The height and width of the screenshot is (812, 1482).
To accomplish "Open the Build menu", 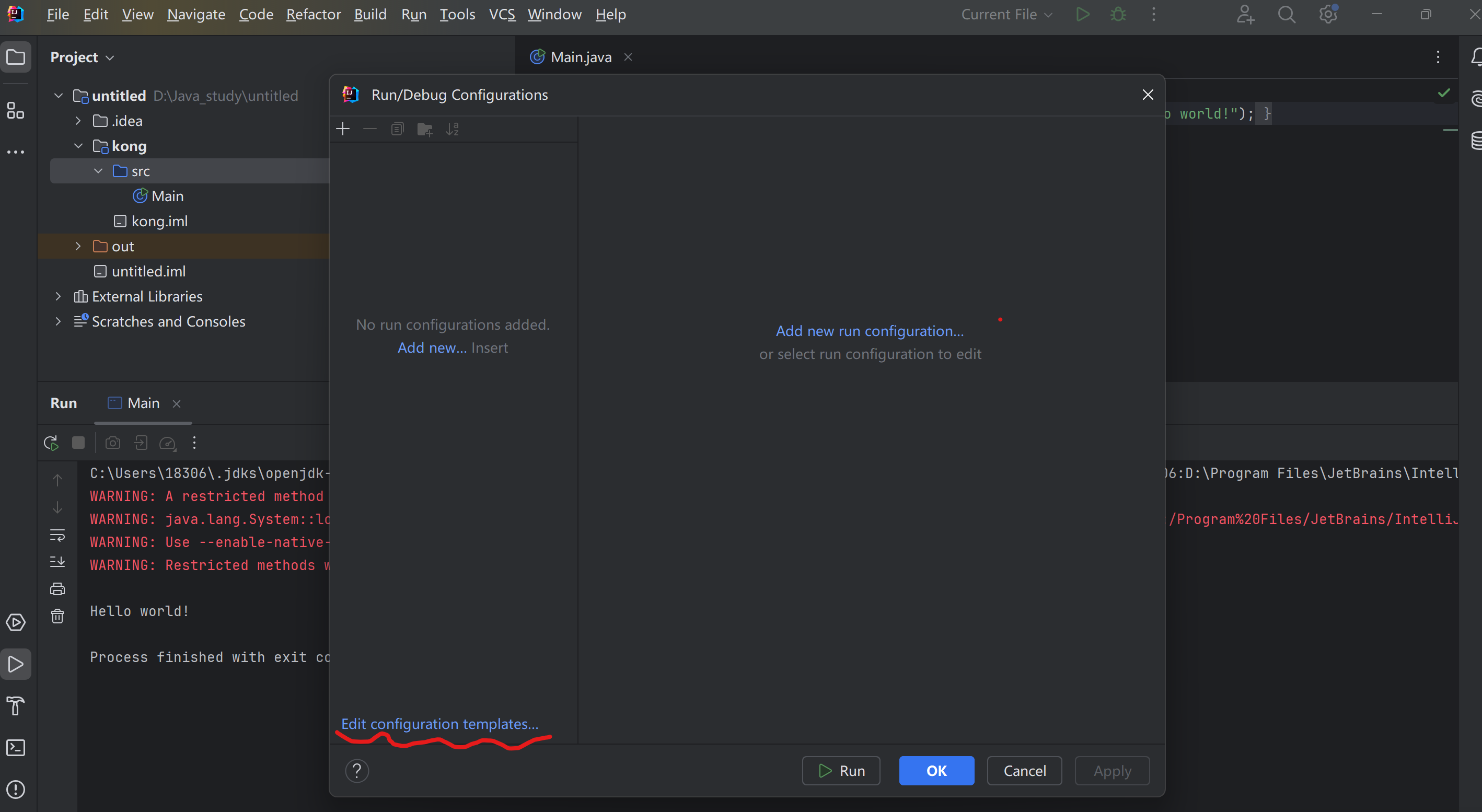I will pos(370,15).
